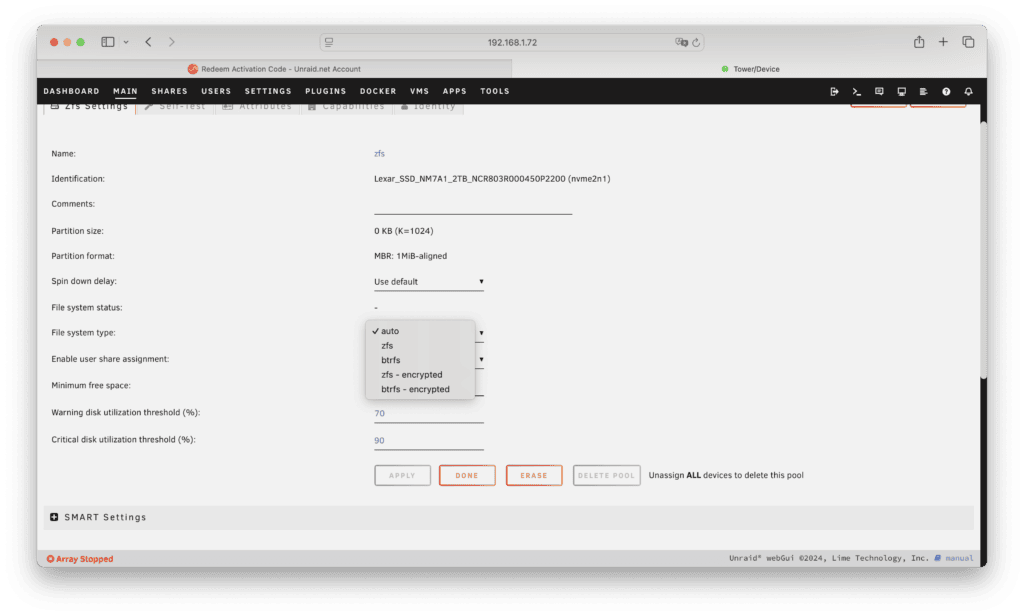Go to the Docker menu
The height and width of the screenshot is (616, 1024).
click(x=378, y=91)
